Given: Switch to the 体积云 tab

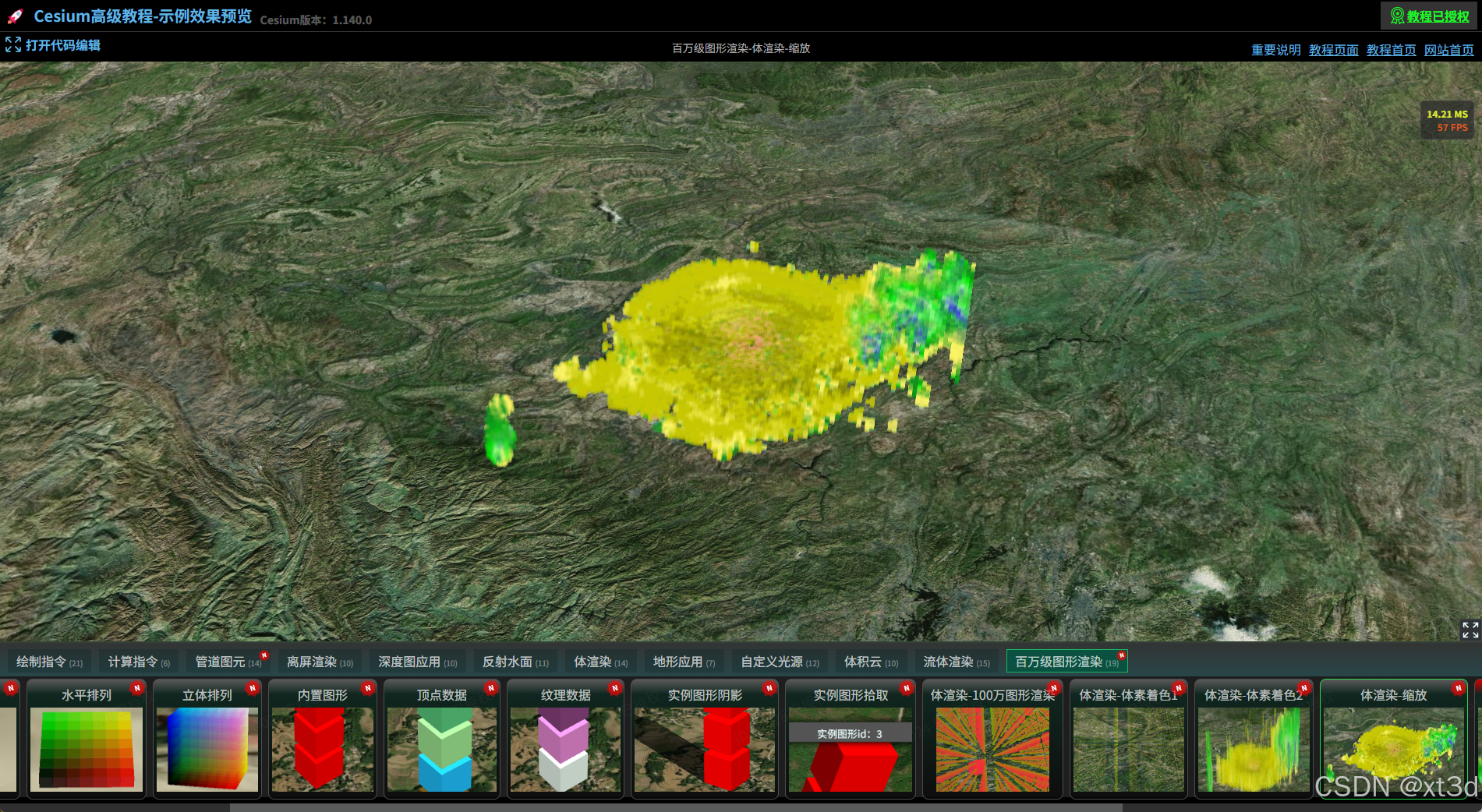Looking at the screenshot, I should coord(871,662).
